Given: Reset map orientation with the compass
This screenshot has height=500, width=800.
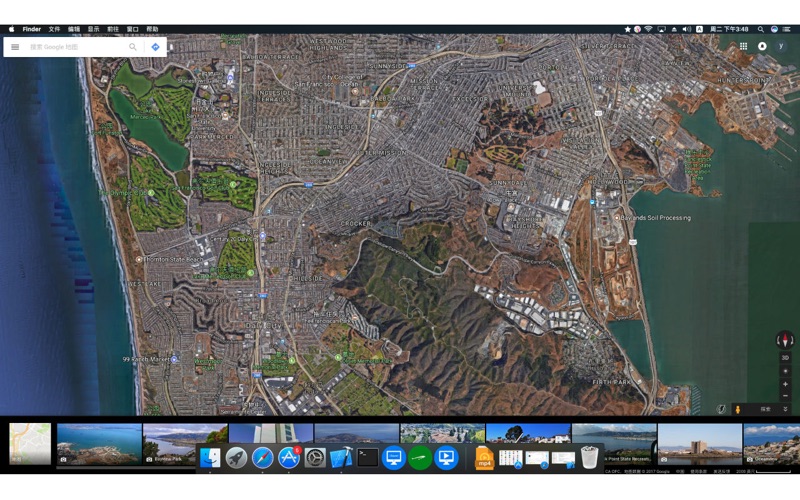Looking at the screenshot, I should pos(785,340).
